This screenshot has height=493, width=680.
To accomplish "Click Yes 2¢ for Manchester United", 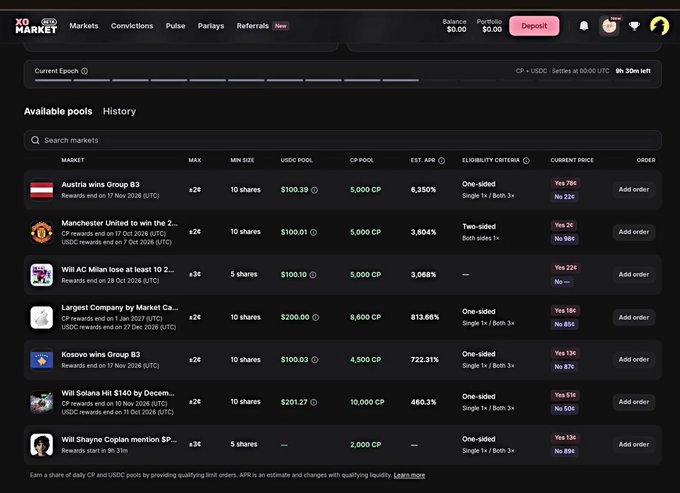I will click(563, 225).
